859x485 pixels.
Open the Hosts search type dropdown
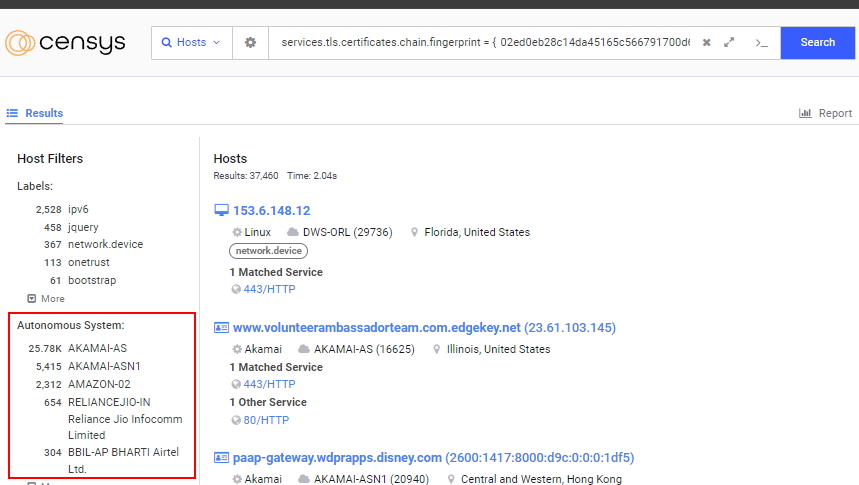click(x=192, y=43)
